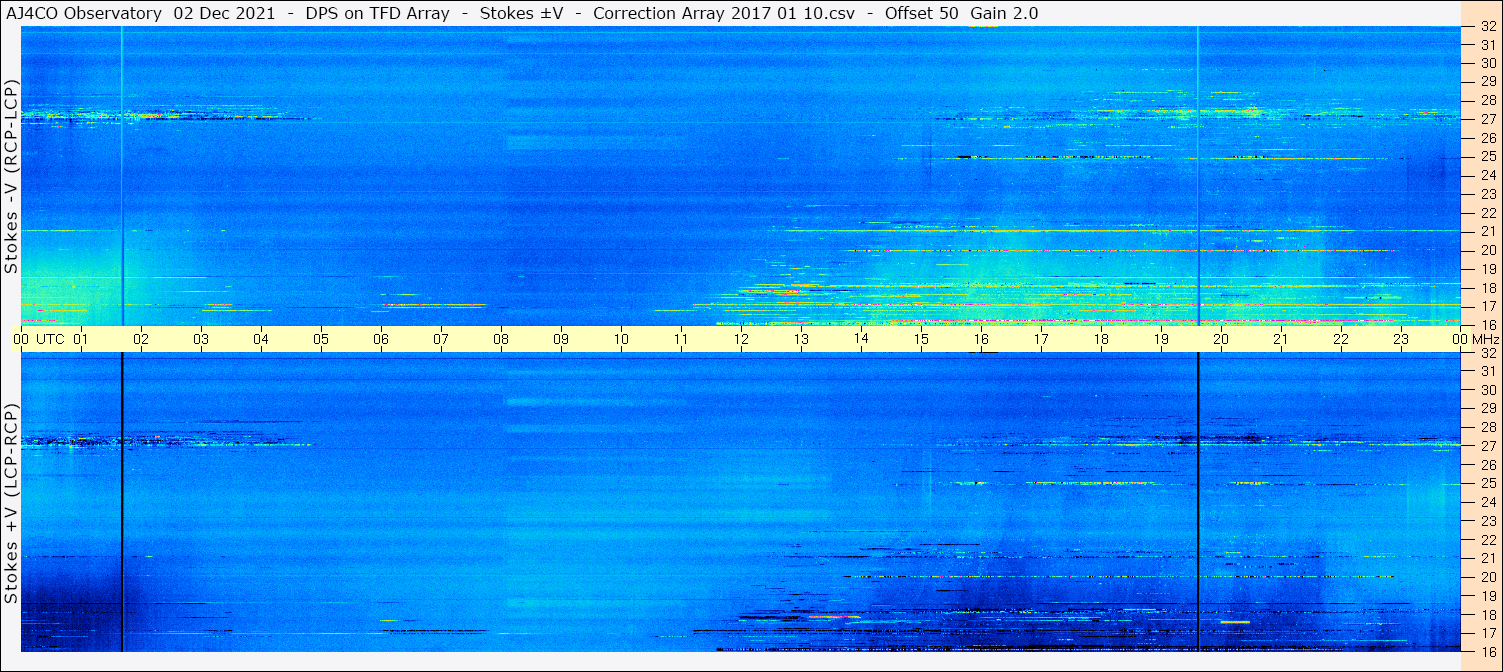Image resolution: width=1503 pixels, height=672 pixels.
Task: Click the "20" MHz tick, lower panel
Action: 1487,576
